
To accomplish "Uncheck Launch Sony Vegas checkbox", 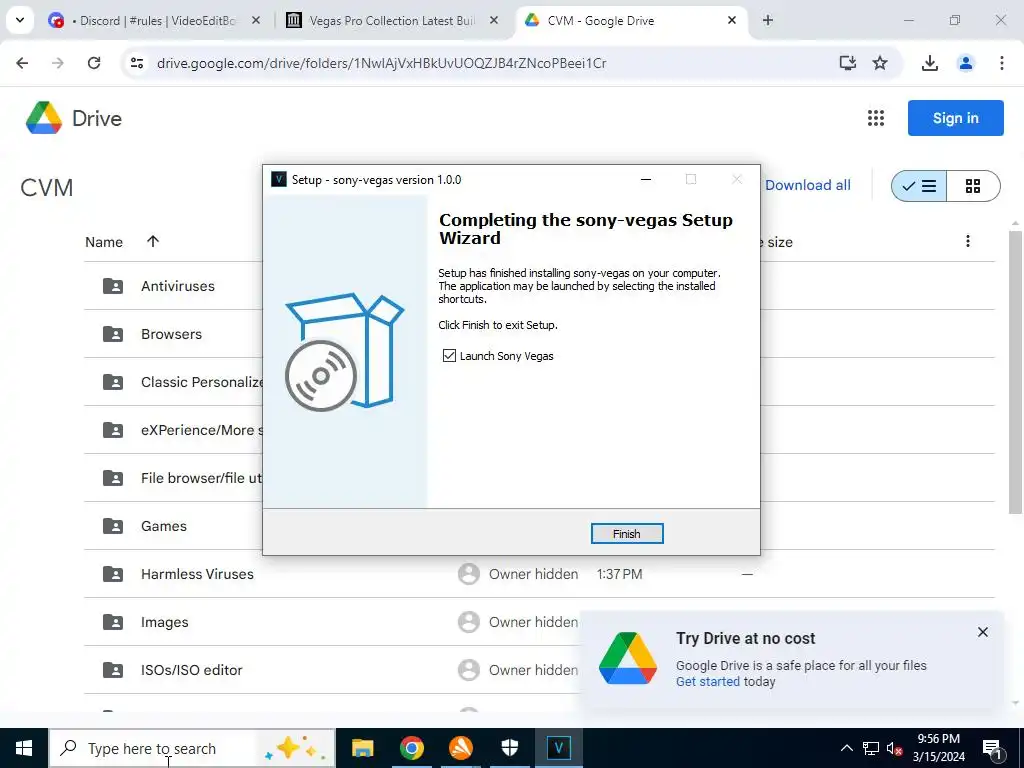I will tap(449, 355).
